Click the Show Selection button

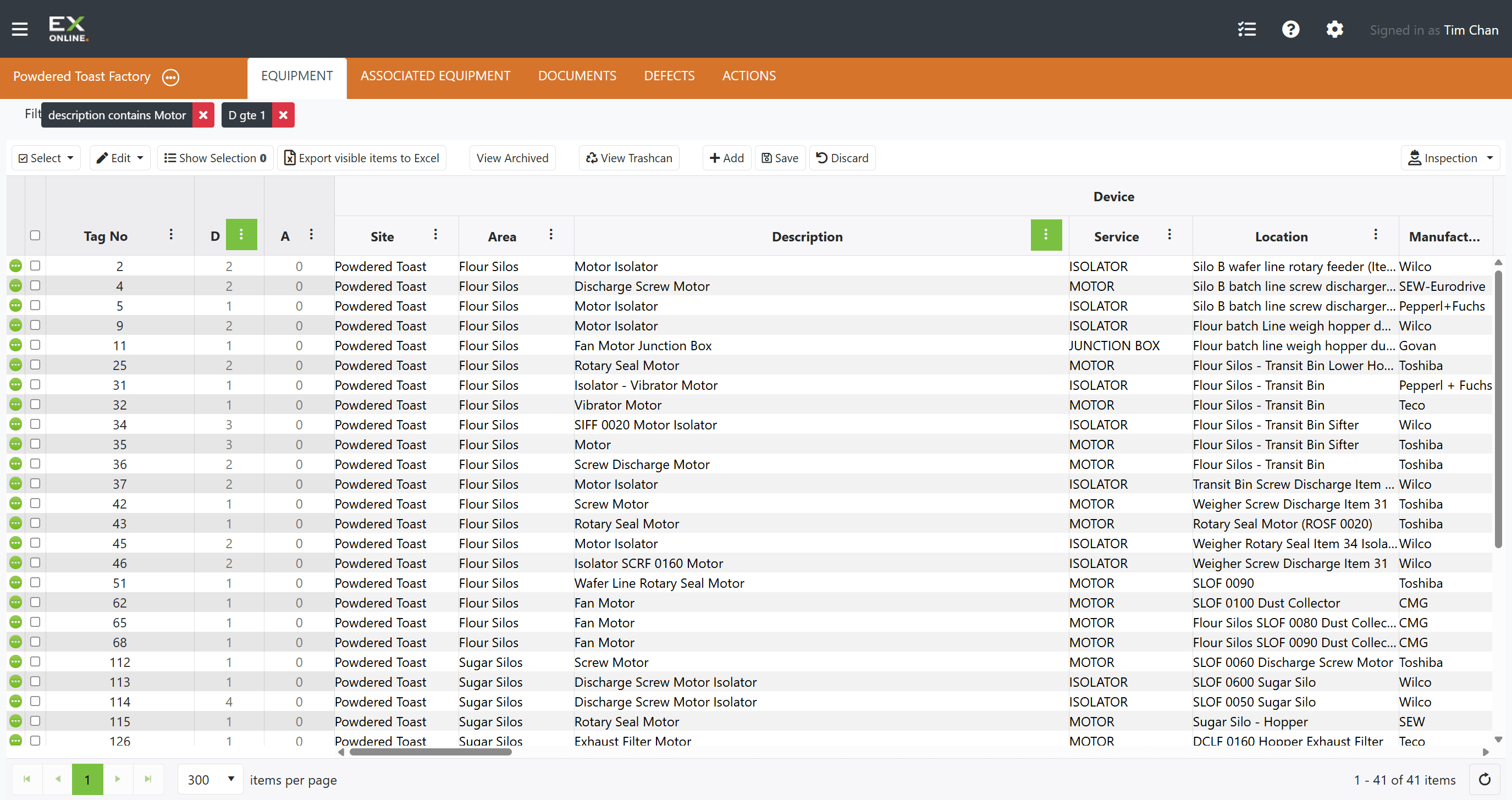[216, 158]
